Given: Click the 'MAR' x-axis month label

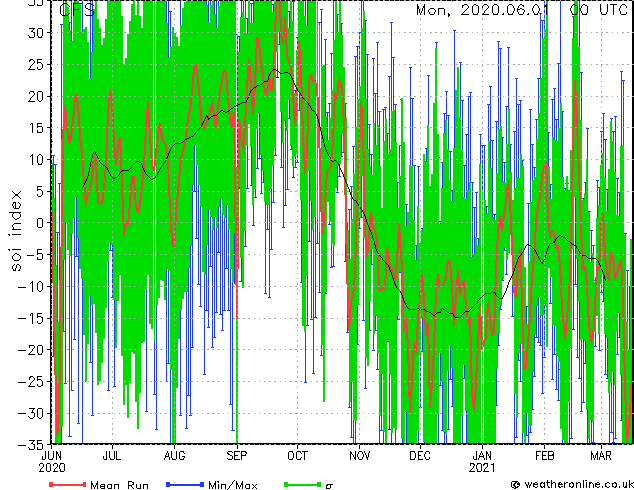Looking at the screenshot, I should click(x=601, y=456).
